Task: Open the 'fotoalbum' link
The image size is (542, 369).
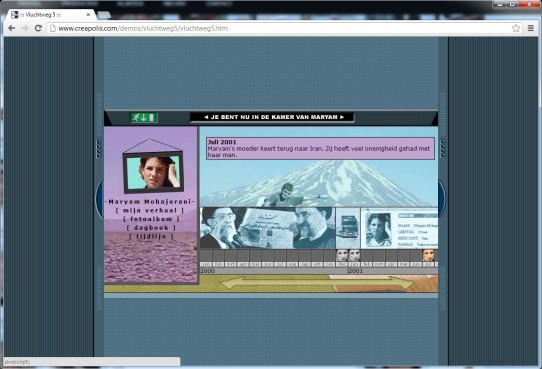Action: coord(151,219)
